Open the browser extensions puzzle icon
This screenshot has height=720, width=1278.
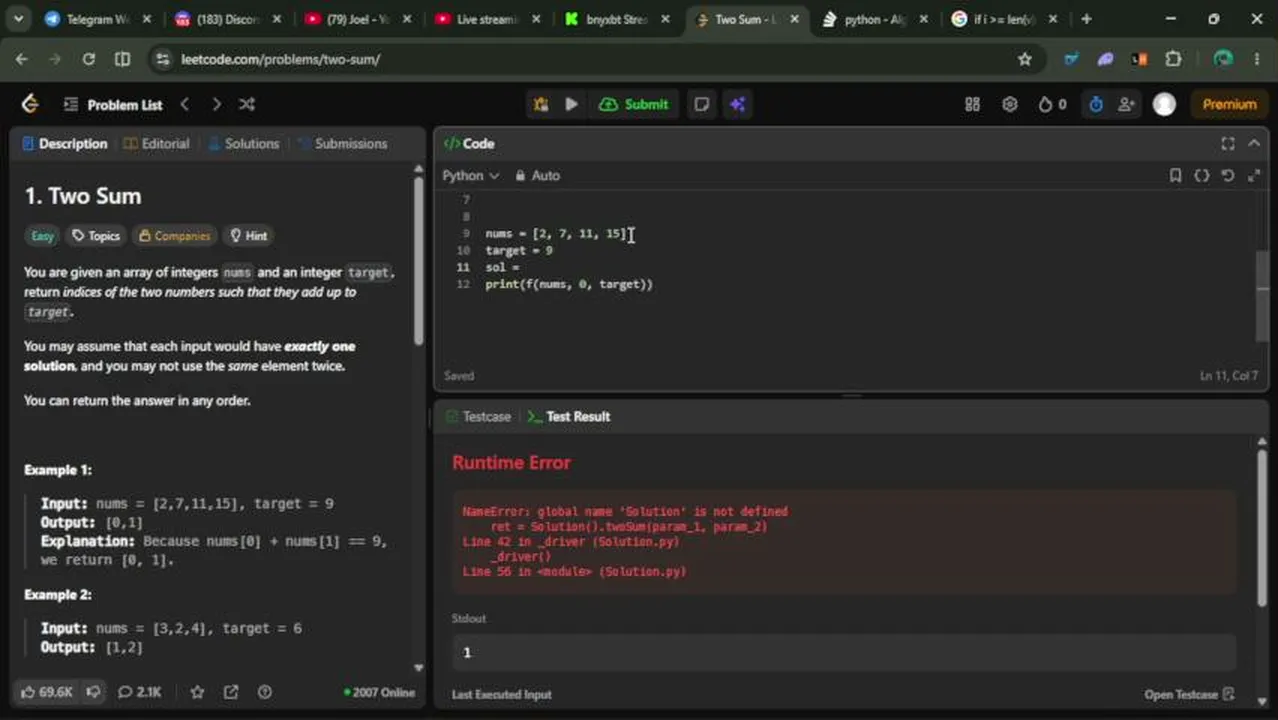pyautogui.click(x=1173, y=59)
